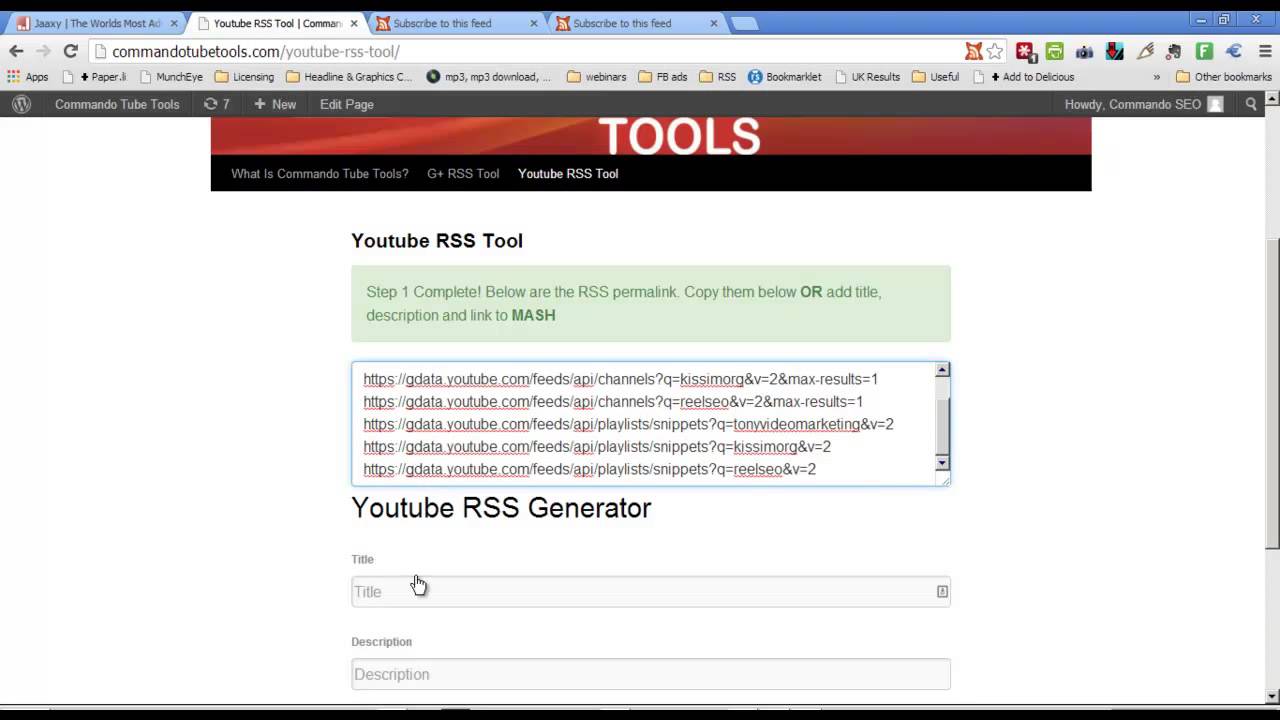
Task: Open the Bookmarklet bookmark
Action: point(784,76)
